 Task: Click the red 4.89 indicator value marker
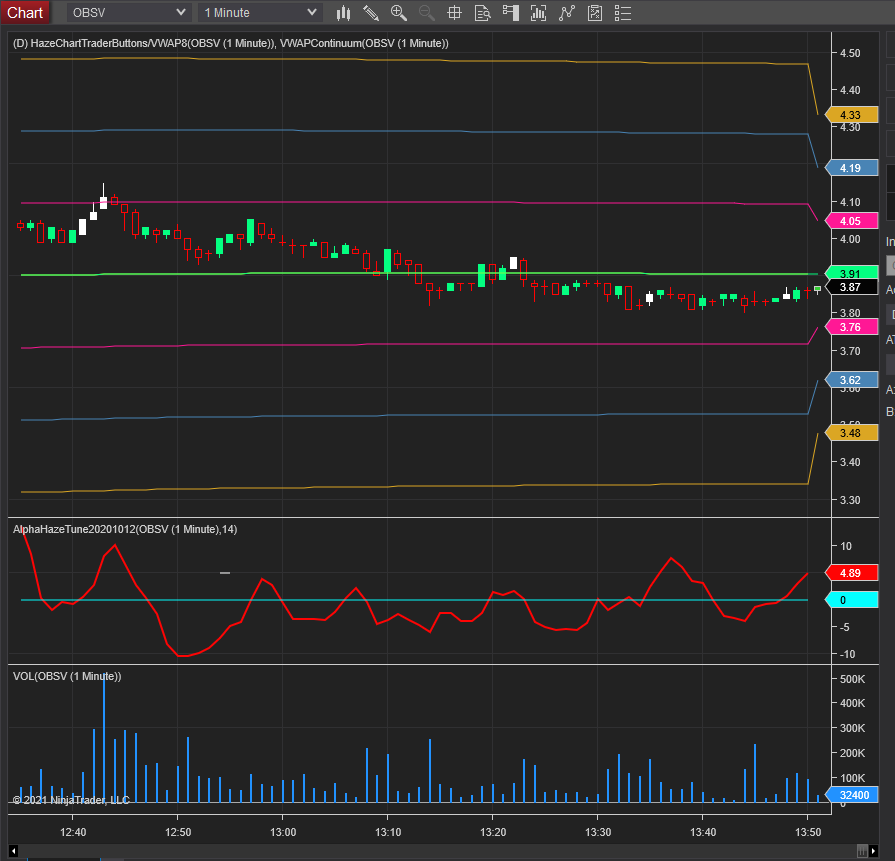click(851, 573)
